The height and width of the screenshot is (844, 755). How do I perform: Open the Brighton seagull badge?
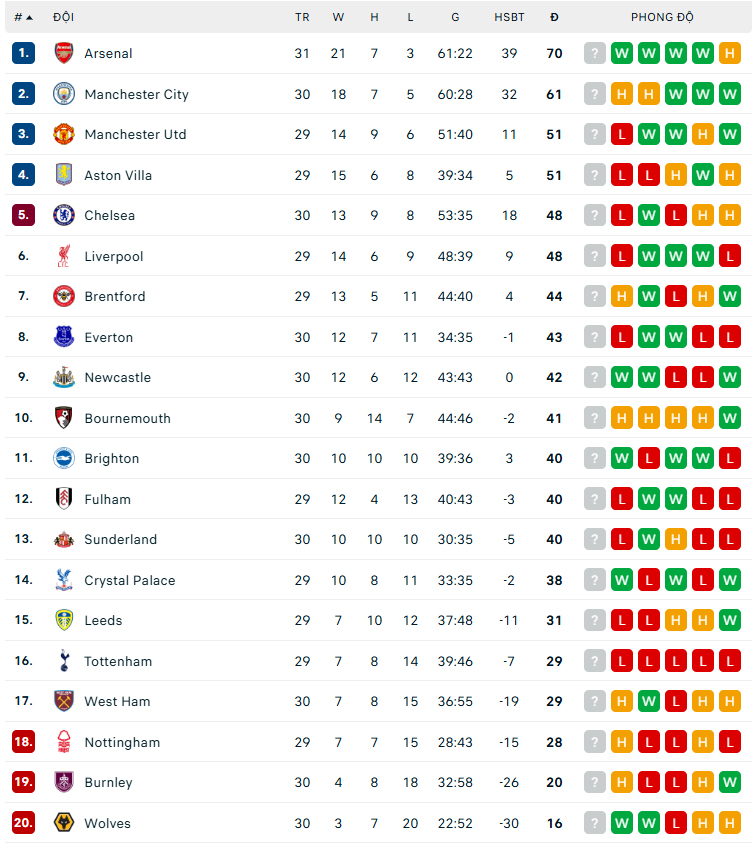(62, 458)
